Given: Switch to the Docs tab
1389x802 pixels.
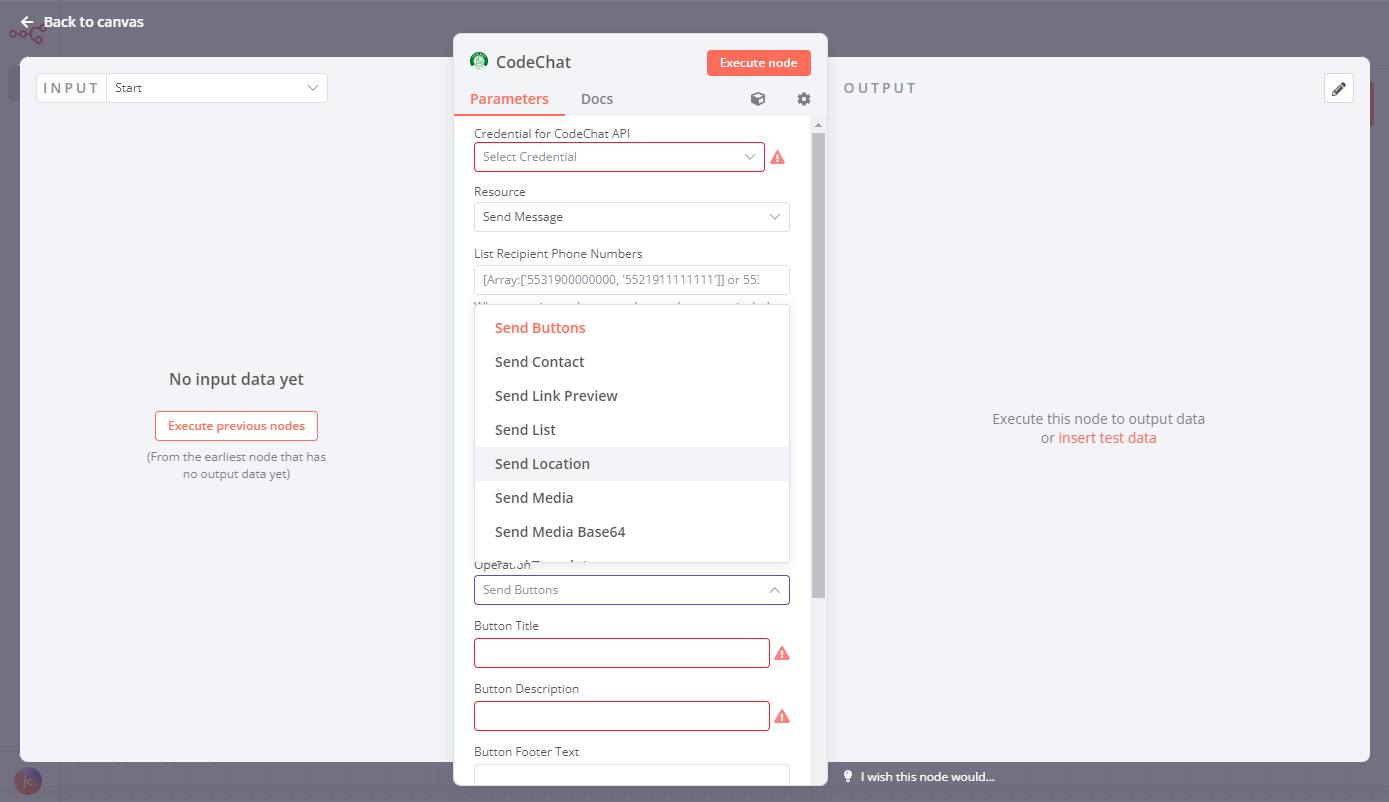Looking at the screenshot, I should pos(597,99).
